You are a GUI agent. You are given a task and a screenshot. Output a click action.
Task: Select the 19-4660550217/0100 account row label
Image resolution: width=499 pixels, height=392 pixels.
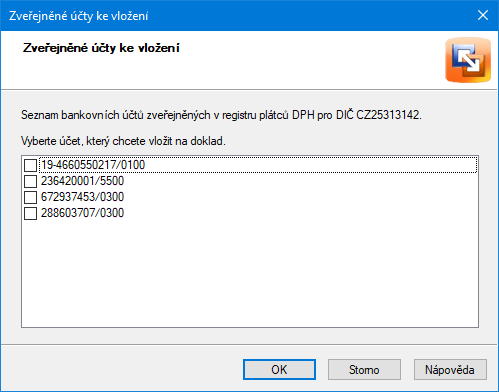click(x=93, y=165)
